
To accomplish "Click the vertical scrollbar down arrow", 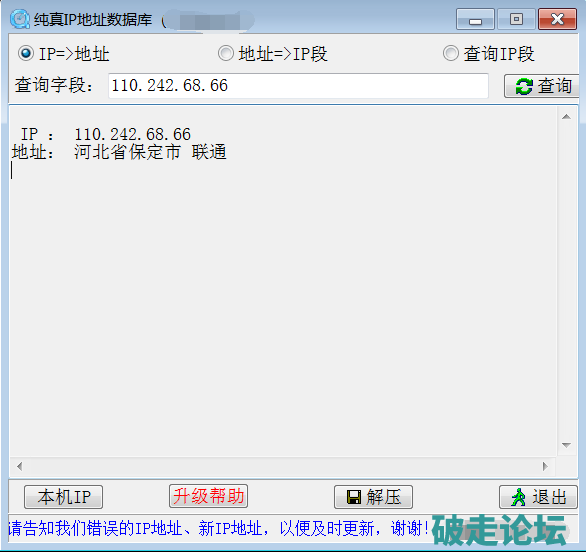I will pos(566,445).
